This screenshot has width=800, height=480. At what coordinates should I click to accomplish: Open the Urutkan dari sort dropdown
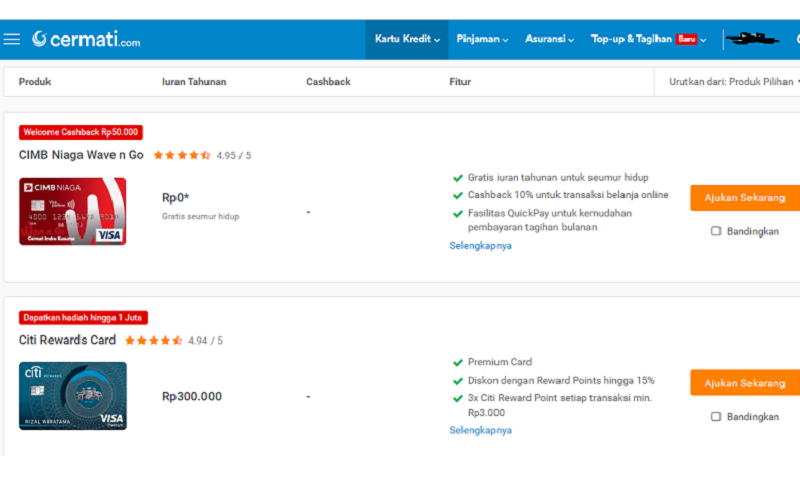tap(733, 82)
